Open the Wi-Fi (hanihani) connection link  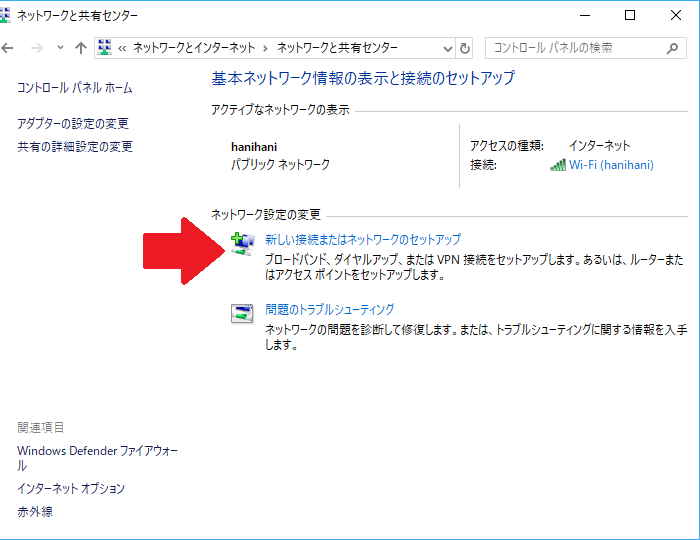(611, 165)
